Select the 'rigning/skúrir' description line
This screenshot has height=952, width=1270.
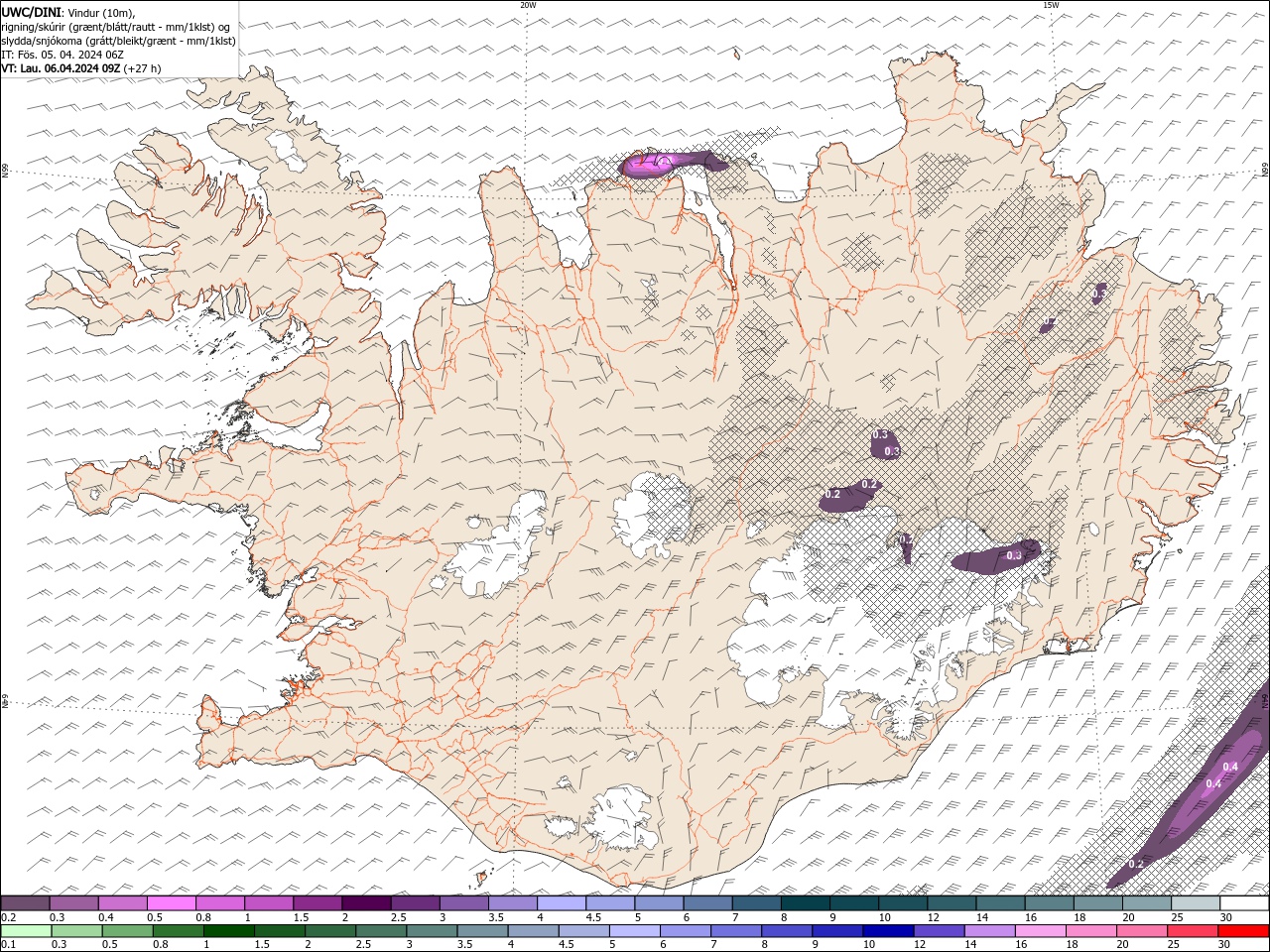tap(117, 27)
